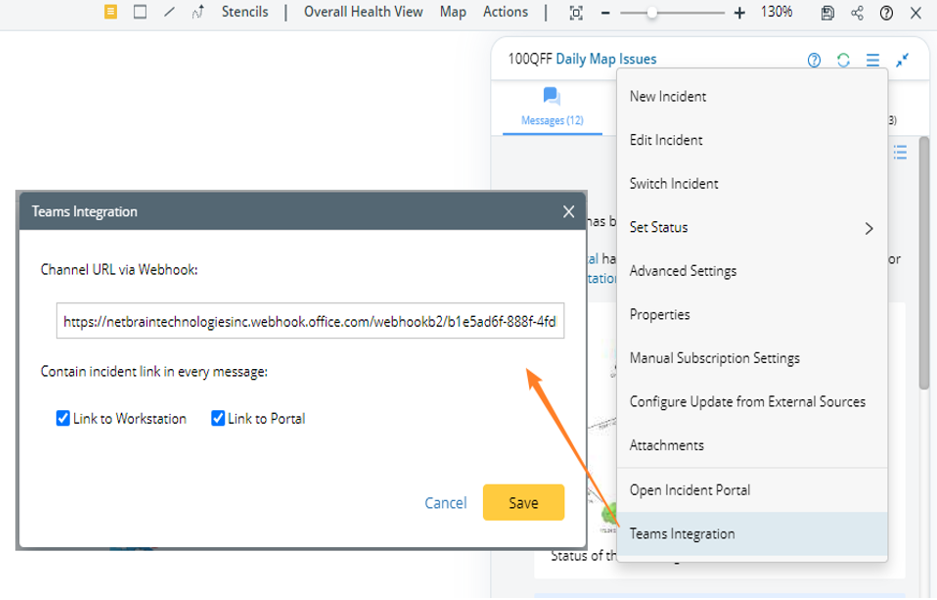Select the line drawing tool
The height and width of the screenshot is (600, 937).
tap(170, 12)
